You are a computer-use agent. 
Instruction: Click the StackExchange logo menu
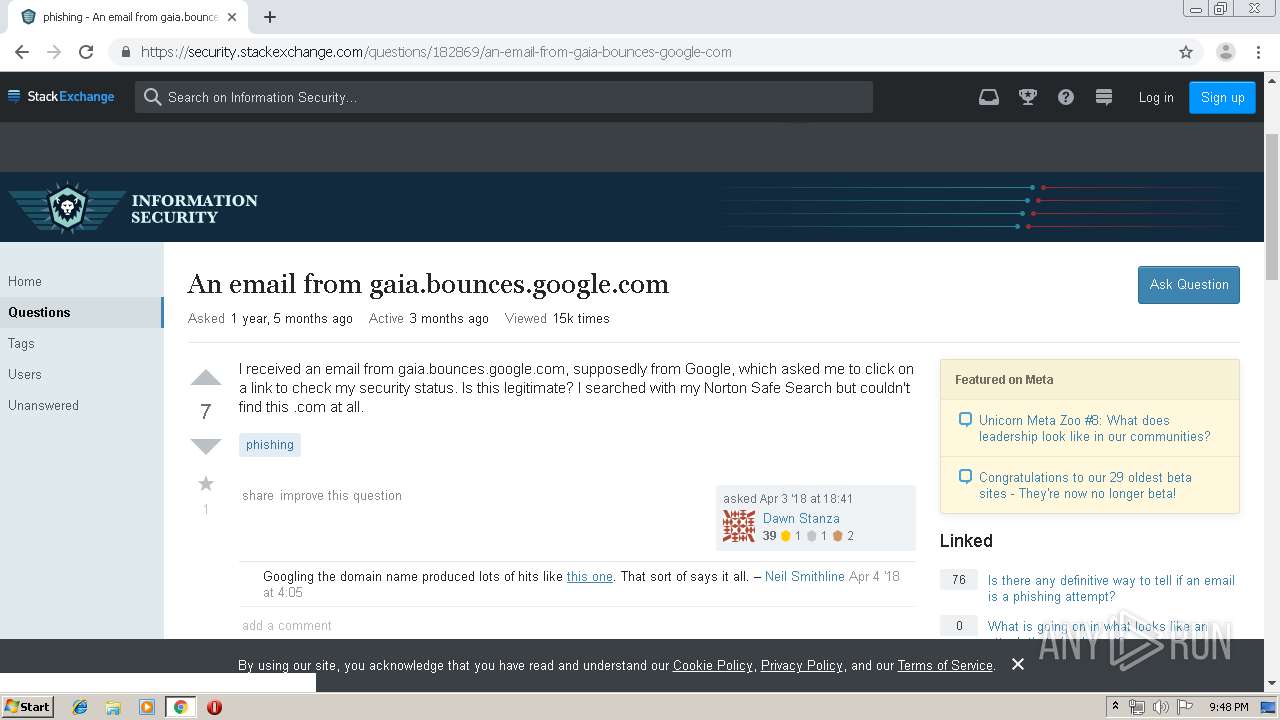[x=61, y=97]
